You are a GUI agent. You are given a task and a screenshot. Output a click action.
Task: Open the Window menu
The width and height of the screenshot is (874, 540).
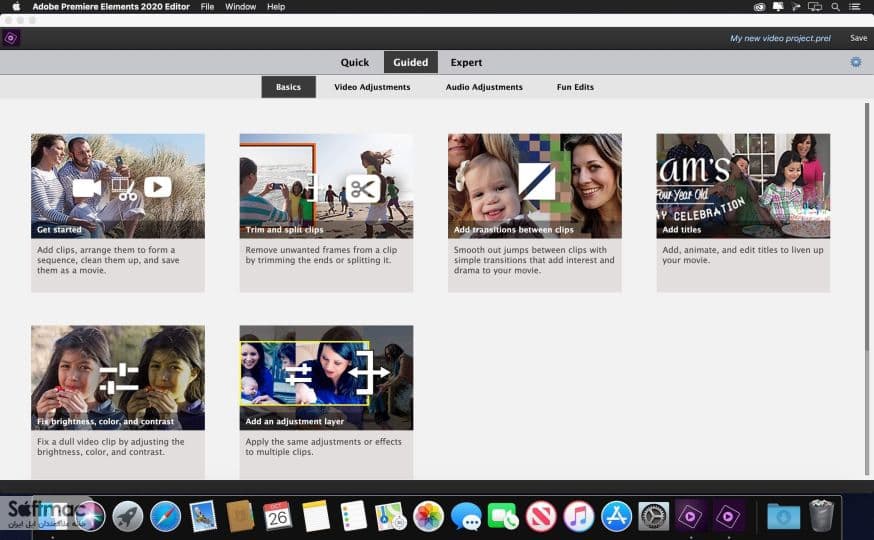coord(240,7)
